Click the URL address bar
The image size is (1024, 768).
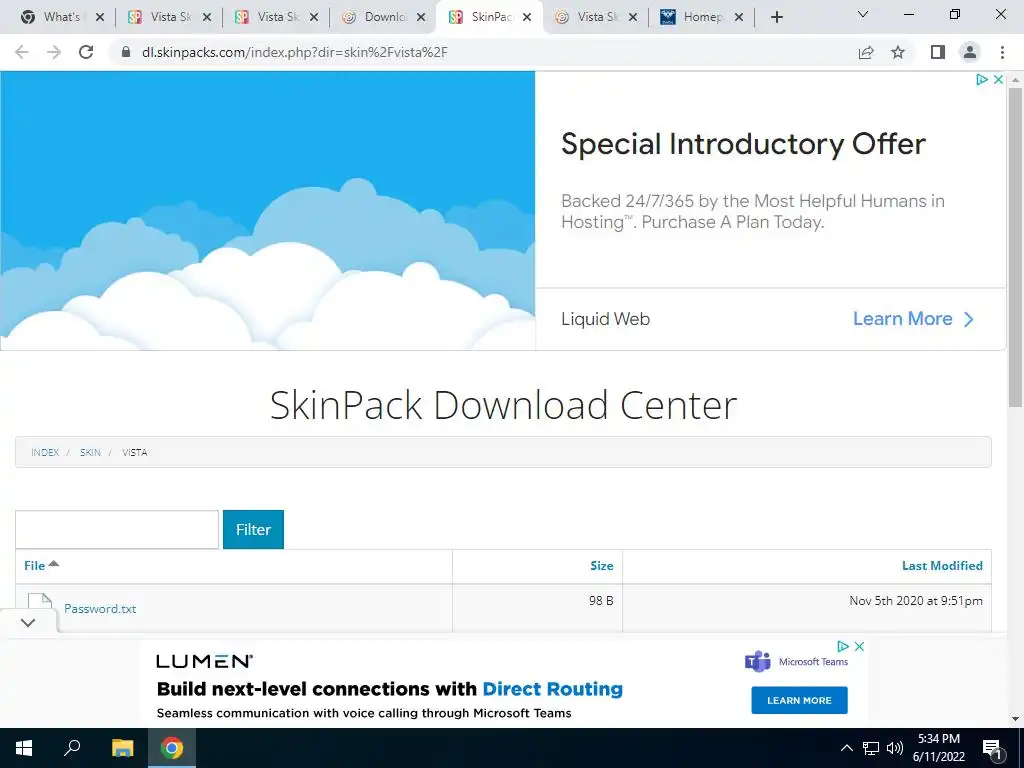[483, 52]
